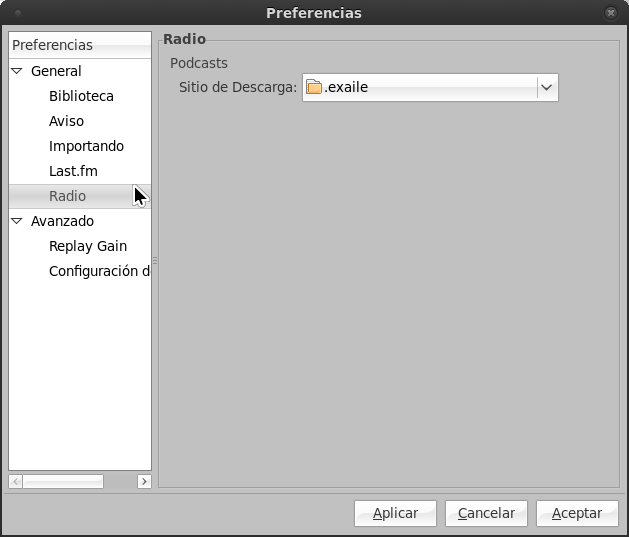Image resolution: width=629 pixels, height=537 pixels.
Task: Confirm with the Aceptar button
Action: [x=577, y=513]
